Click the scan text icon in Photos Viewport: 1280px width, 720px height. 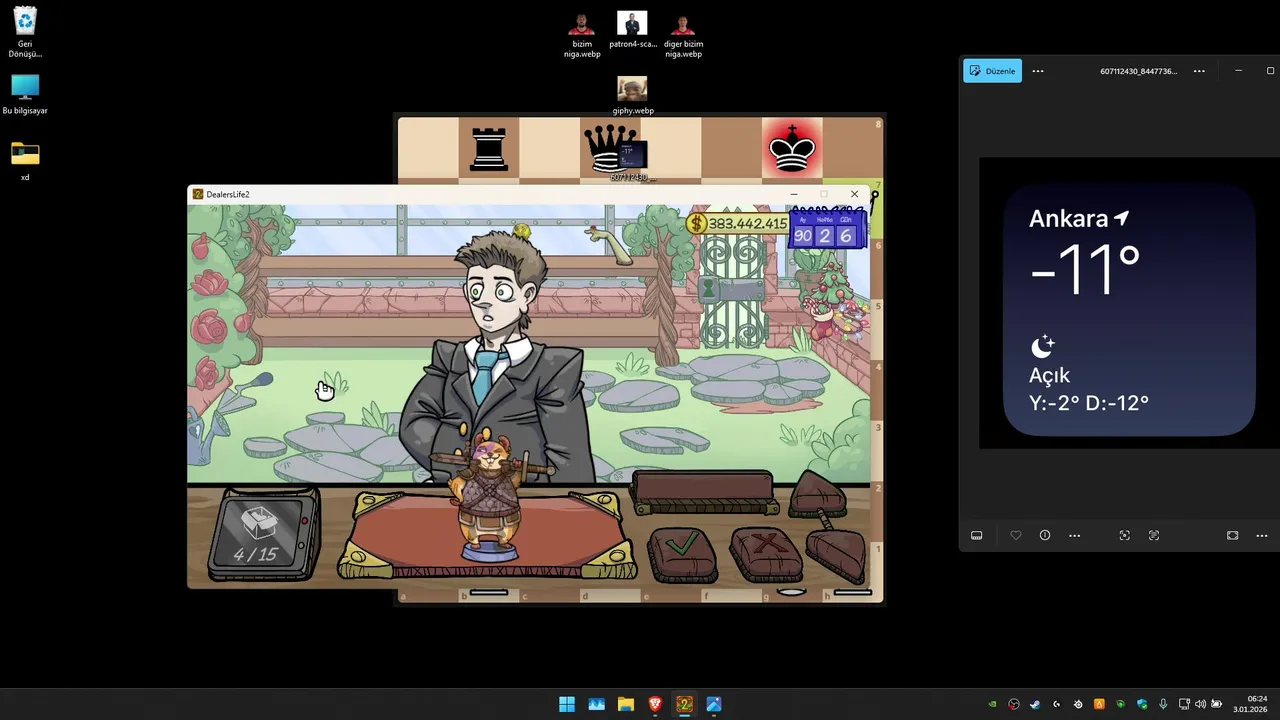point(1154,536)
